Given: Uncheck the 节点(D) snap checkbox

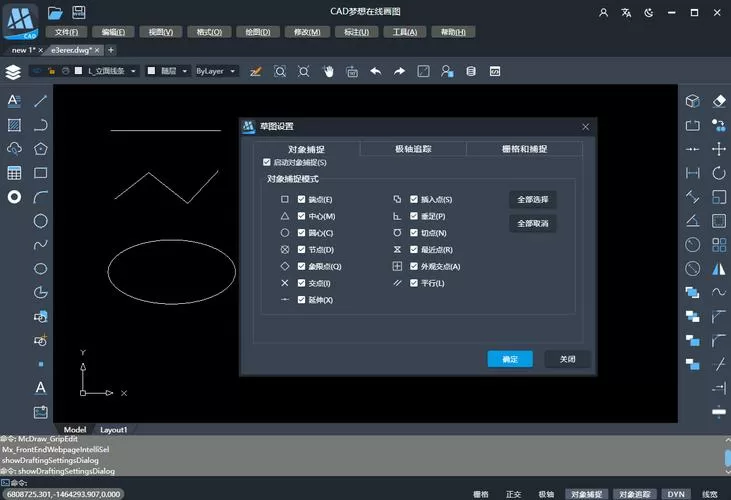Looking at the screenshot, I should pos(301,249).
